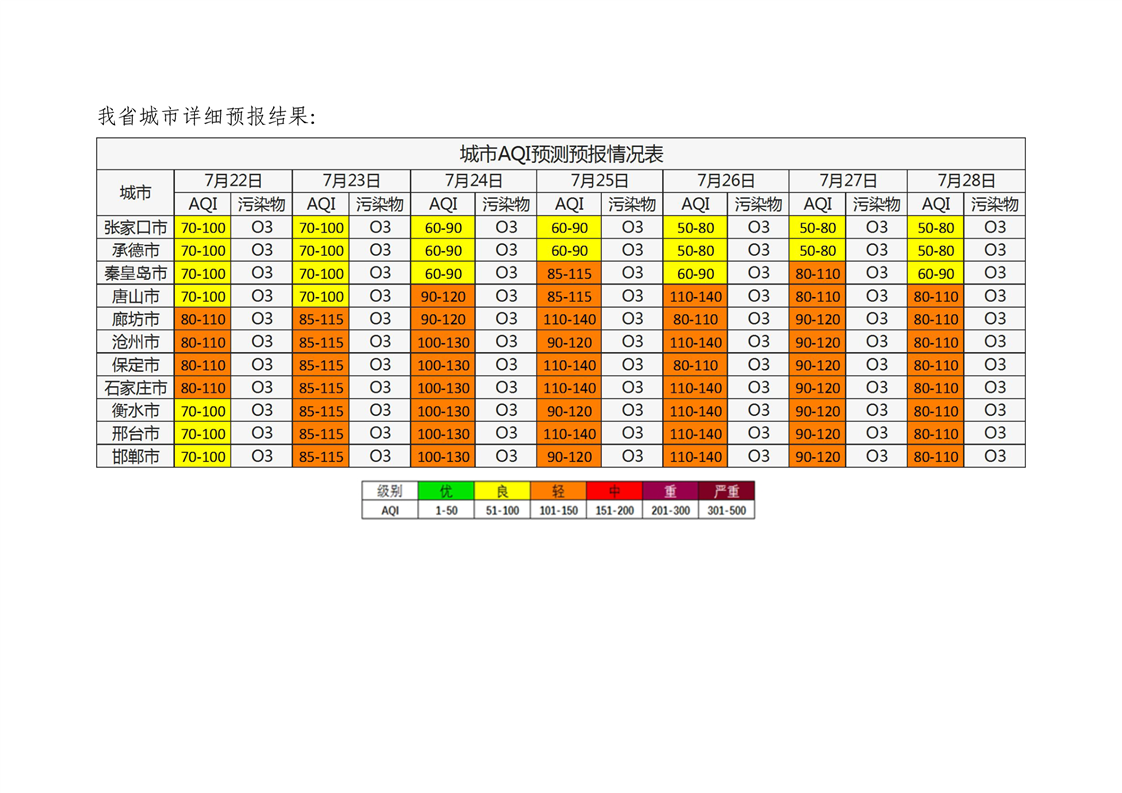The image size is (1122, 793).
Task: Click the 1-50 AQI range legend cell
Action: coord(445,510)
